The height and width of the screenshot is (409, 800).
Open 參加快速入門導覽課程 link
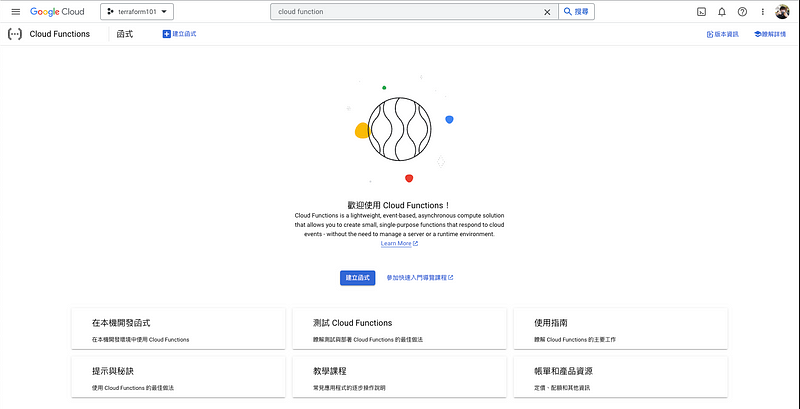pos(420,278)
